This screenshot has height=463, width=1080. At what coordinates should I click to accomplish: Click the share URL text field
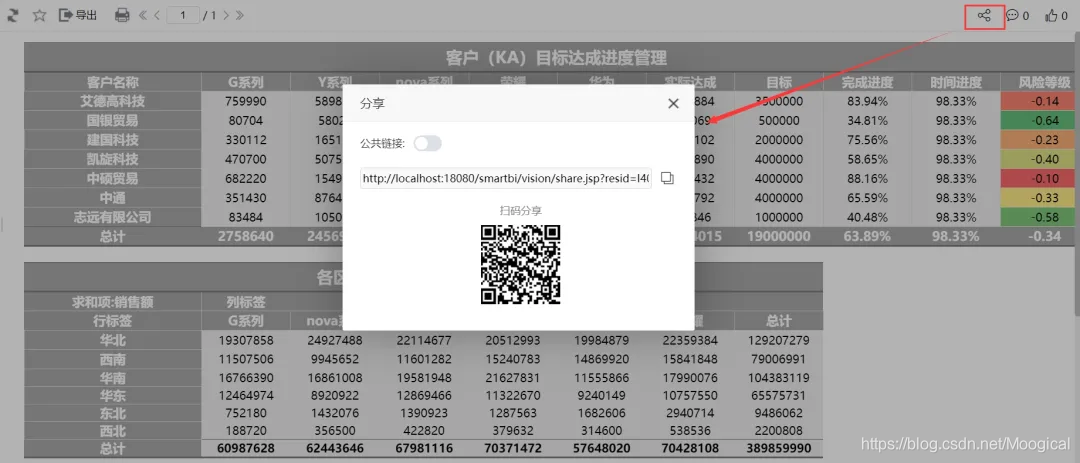[506, 178]
